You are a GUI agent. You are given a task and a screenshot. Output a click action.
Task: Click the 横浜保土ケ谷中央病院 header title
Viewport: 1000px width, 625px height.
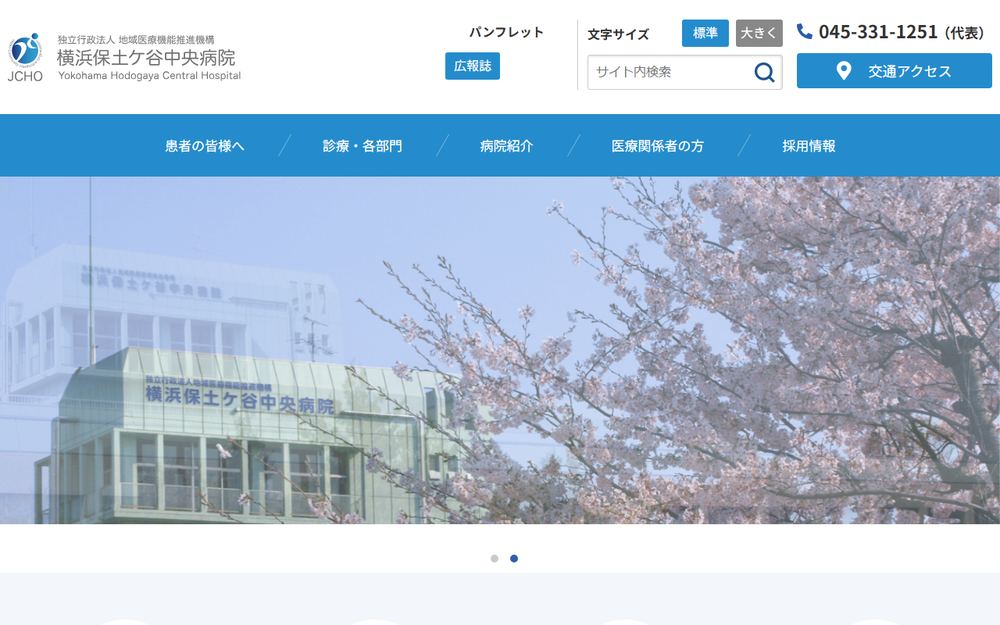point(146,58)
